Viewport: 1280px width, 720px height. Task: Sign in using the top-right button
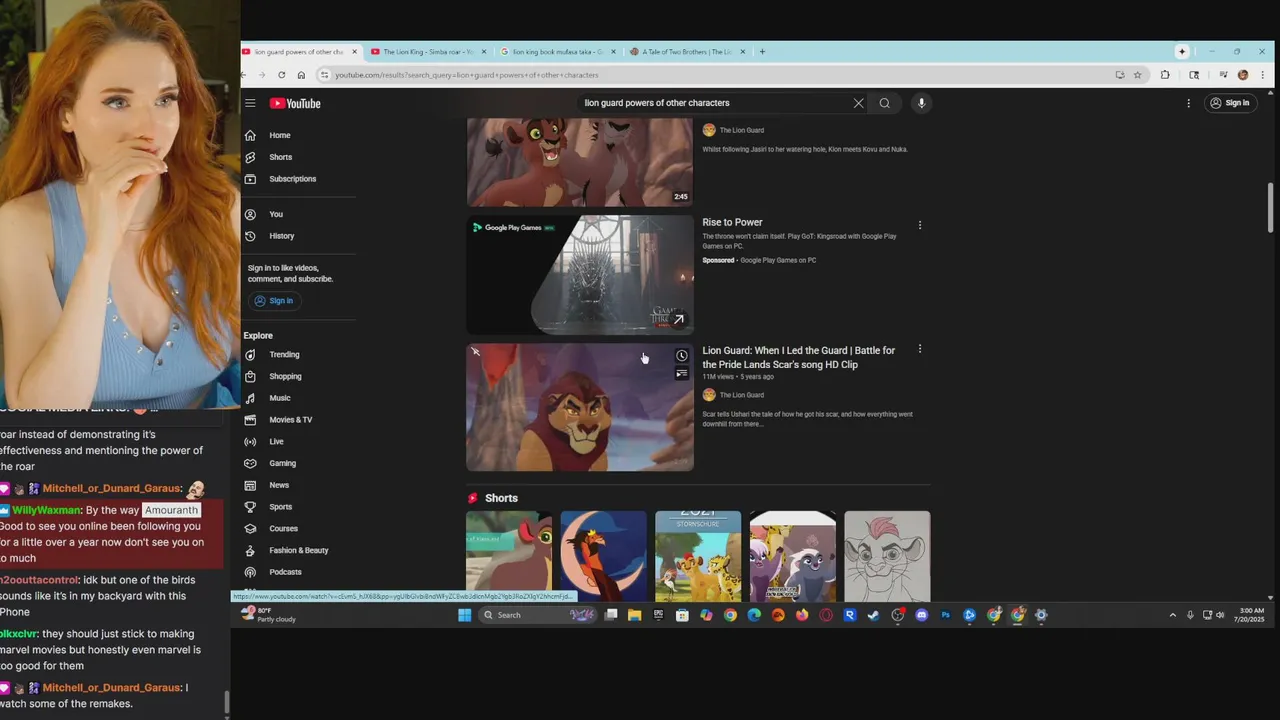[1230, 103]
